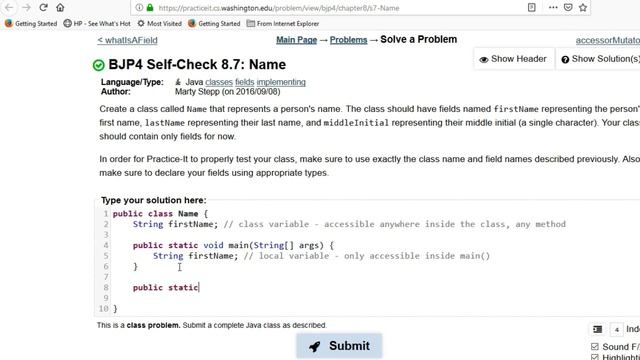This screenshot has height=360, width=640.
Task: Click the Java language icon
Action: coord(178,82)
